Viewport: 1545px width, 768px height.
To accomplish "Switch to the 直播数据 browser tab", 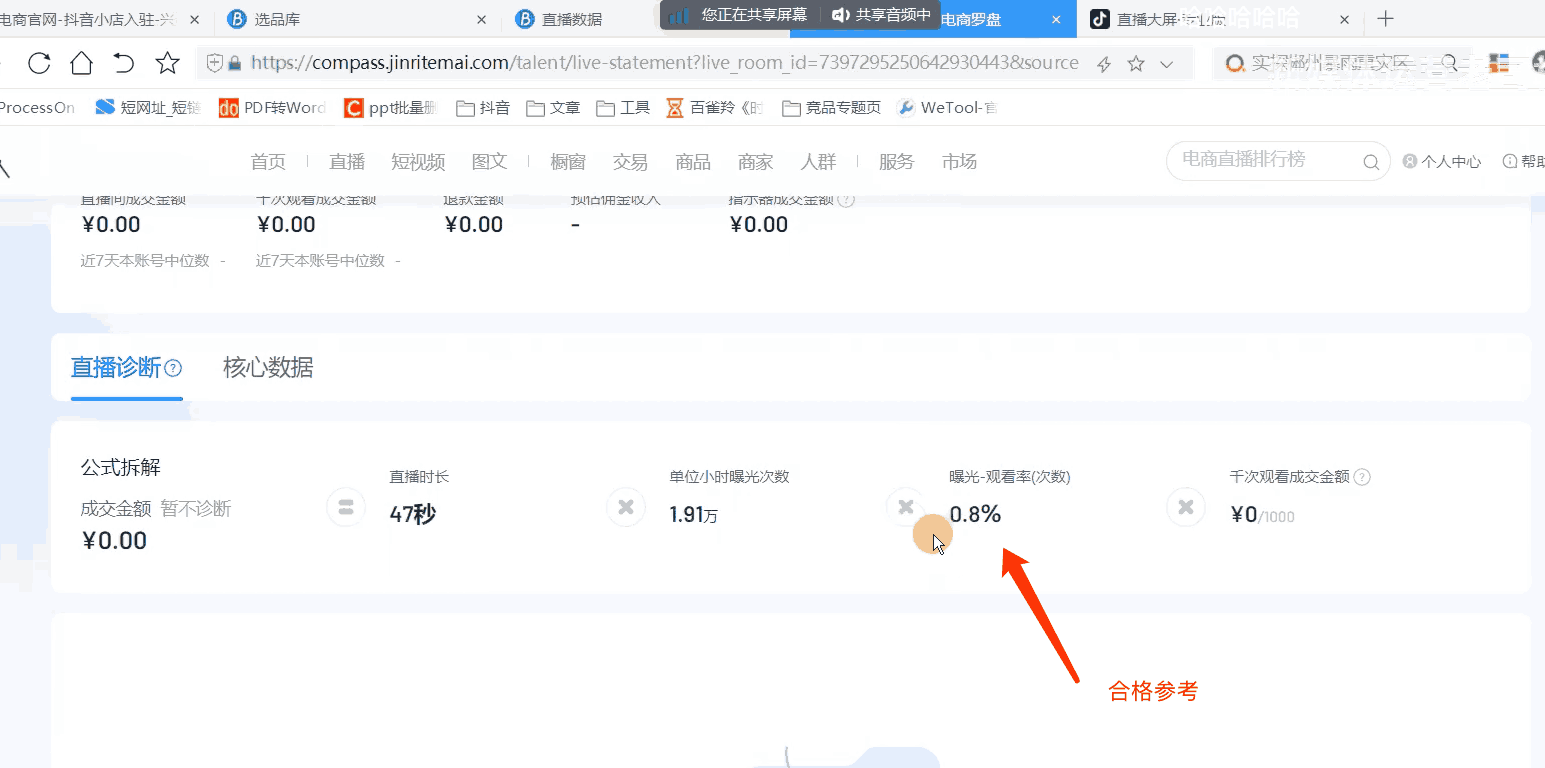I will [x=572, y=19].
